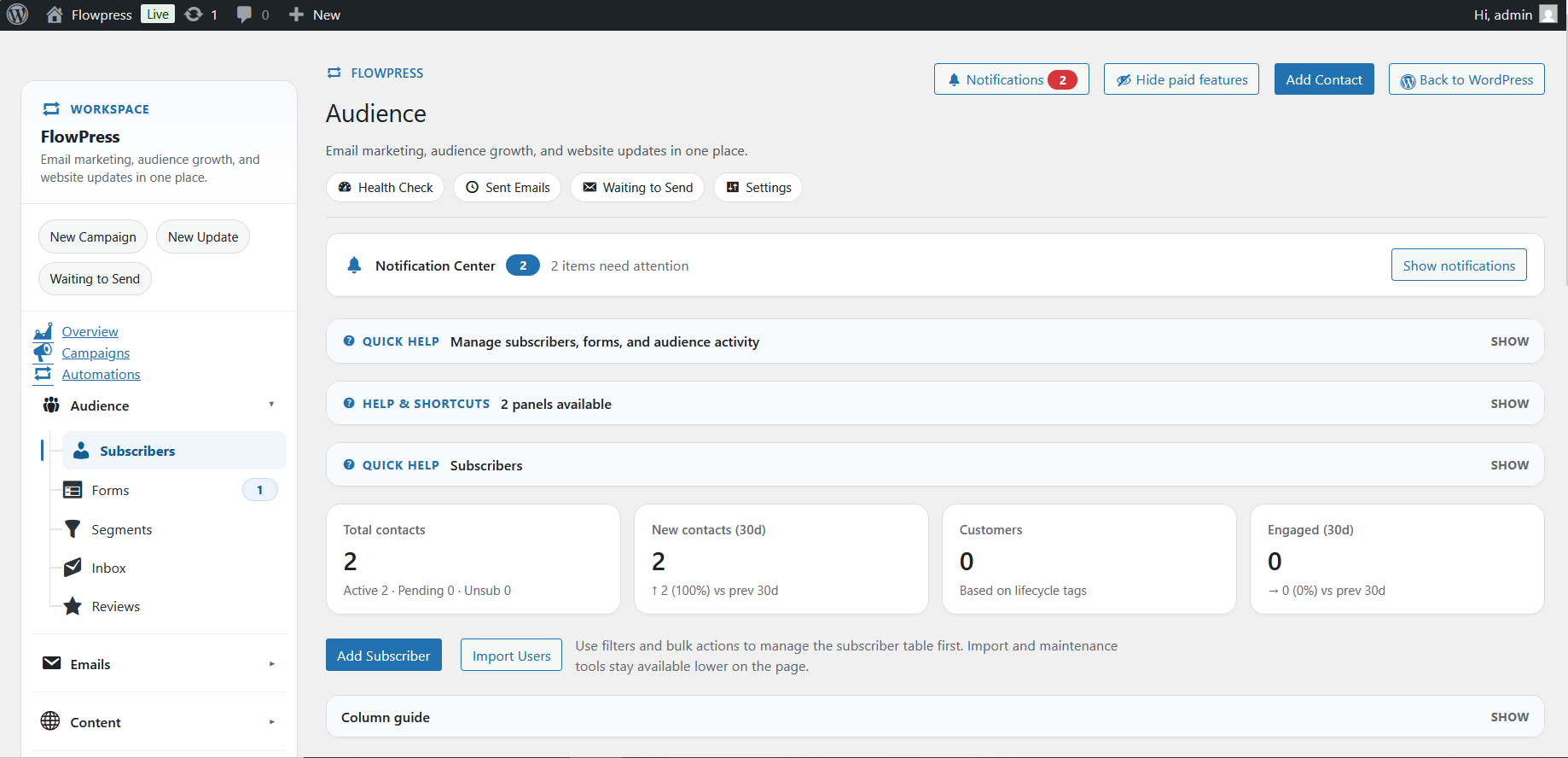
Task: Click the Reviews star icon
Action: pyautogui.click(x=73, y=606)
